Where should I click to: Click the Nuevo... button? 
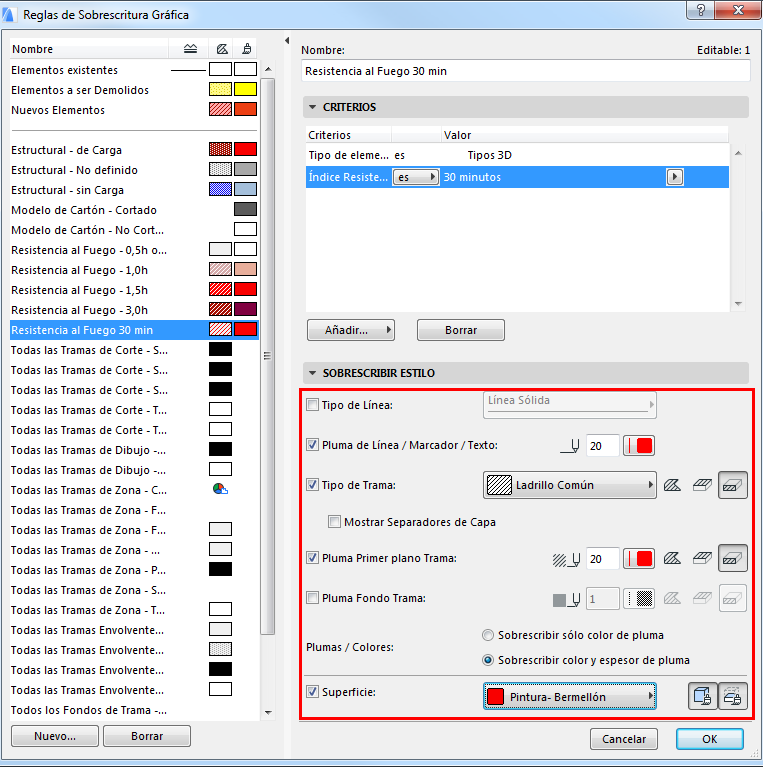pos(55,736)
